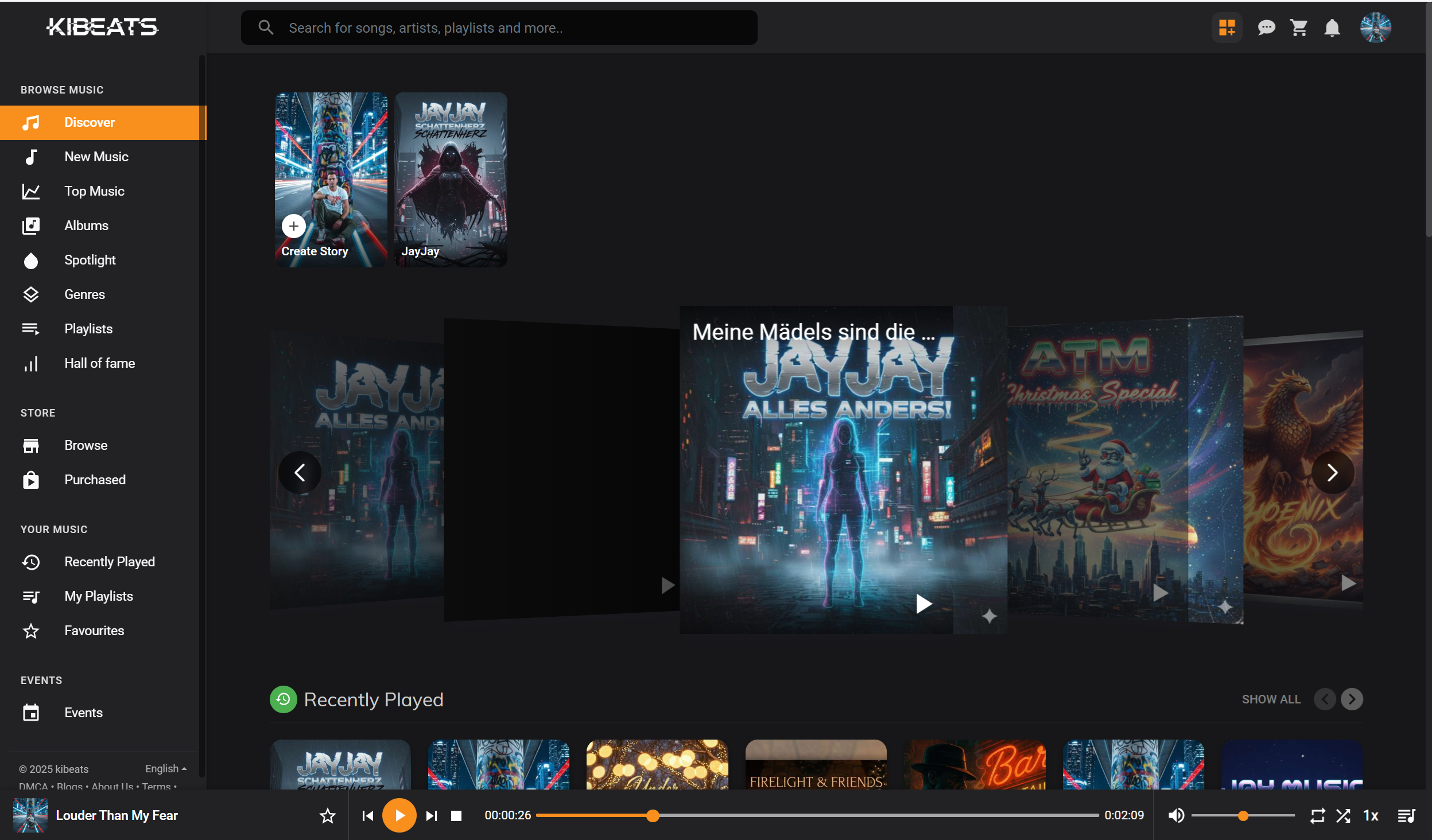Open the play queue icon
1432x840 pixels.
tap(1406, 815)
